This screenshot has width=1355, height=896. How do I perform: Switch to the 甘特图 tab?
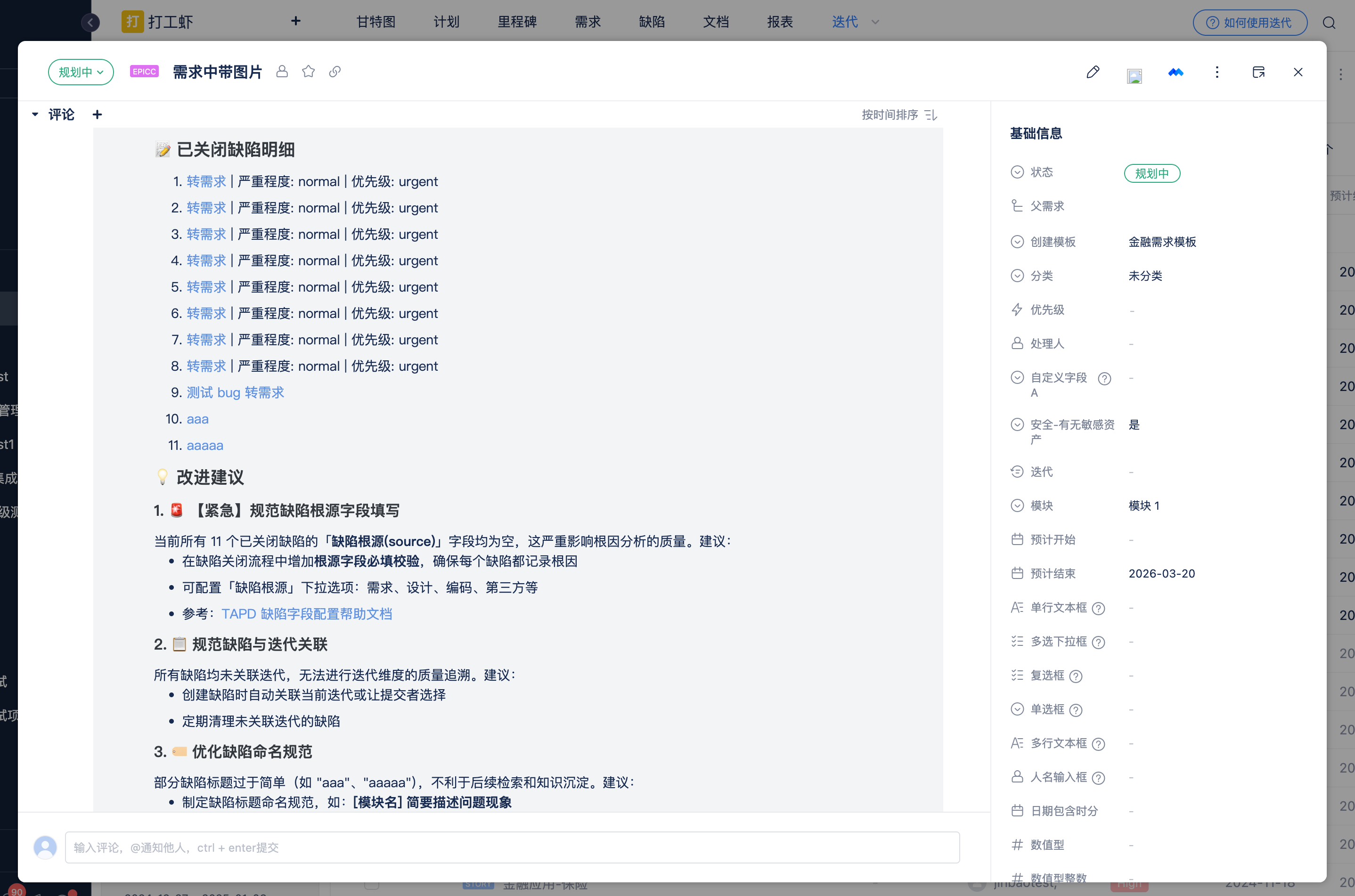click(375, 22)
